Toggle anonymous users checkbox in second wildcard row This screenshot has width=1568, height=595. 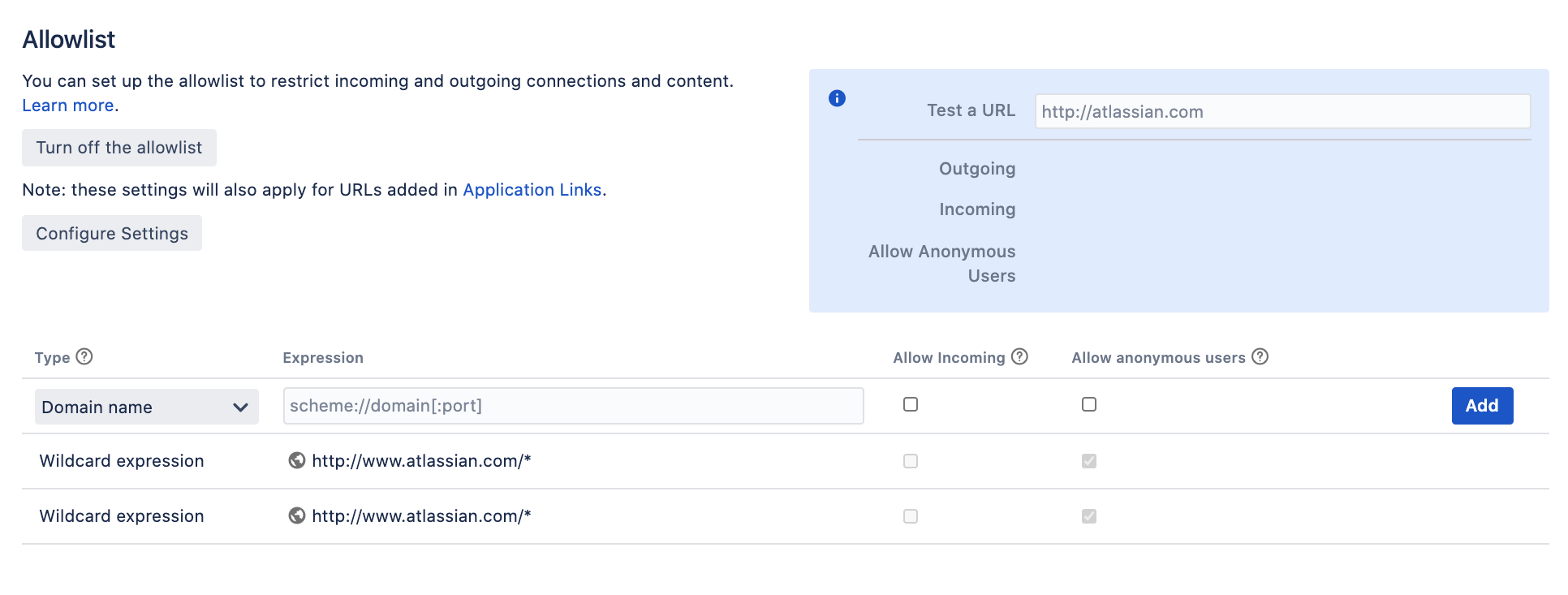pos(1089,516)
